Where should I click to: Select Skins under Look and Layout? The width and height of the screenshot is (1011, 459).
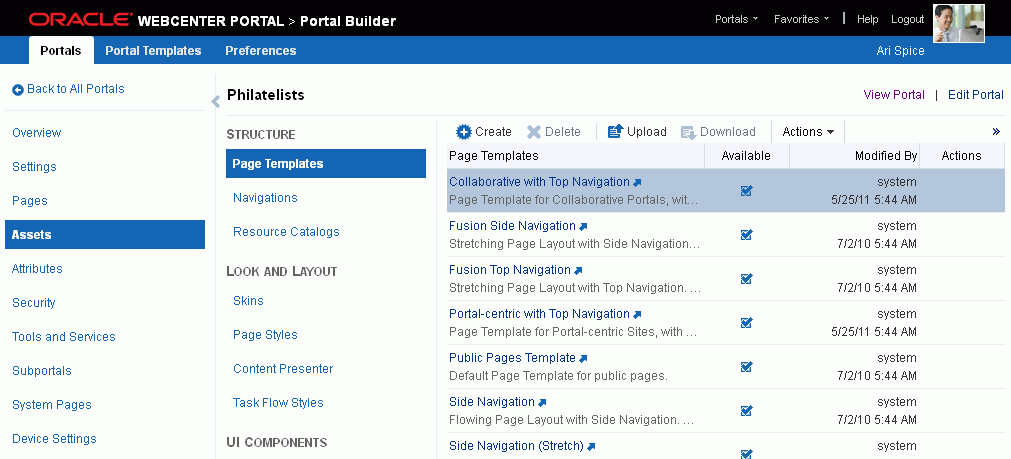(248, 301)
